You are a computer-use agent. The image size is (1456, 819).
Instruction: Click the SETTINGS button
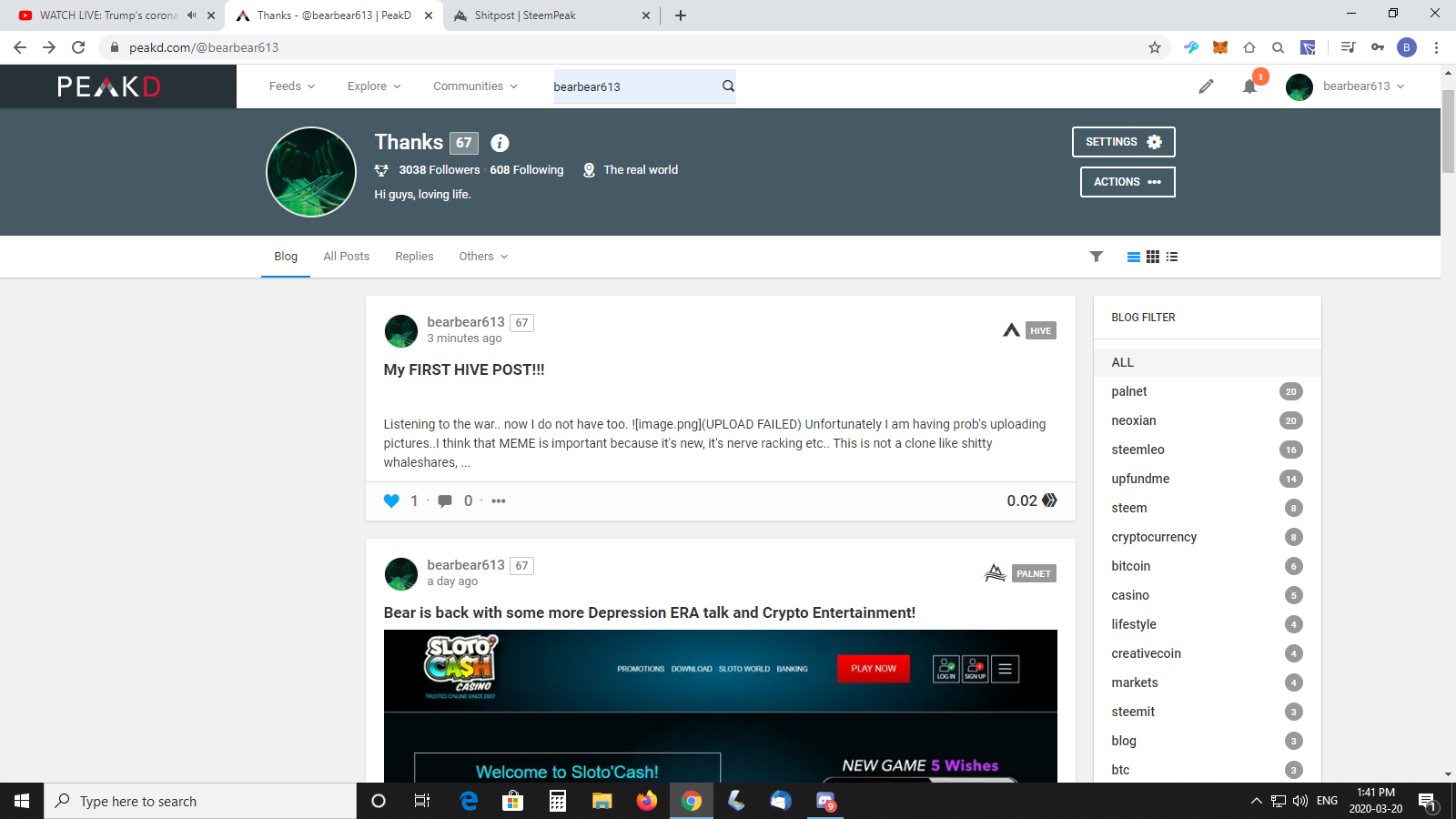[1123, 142]
